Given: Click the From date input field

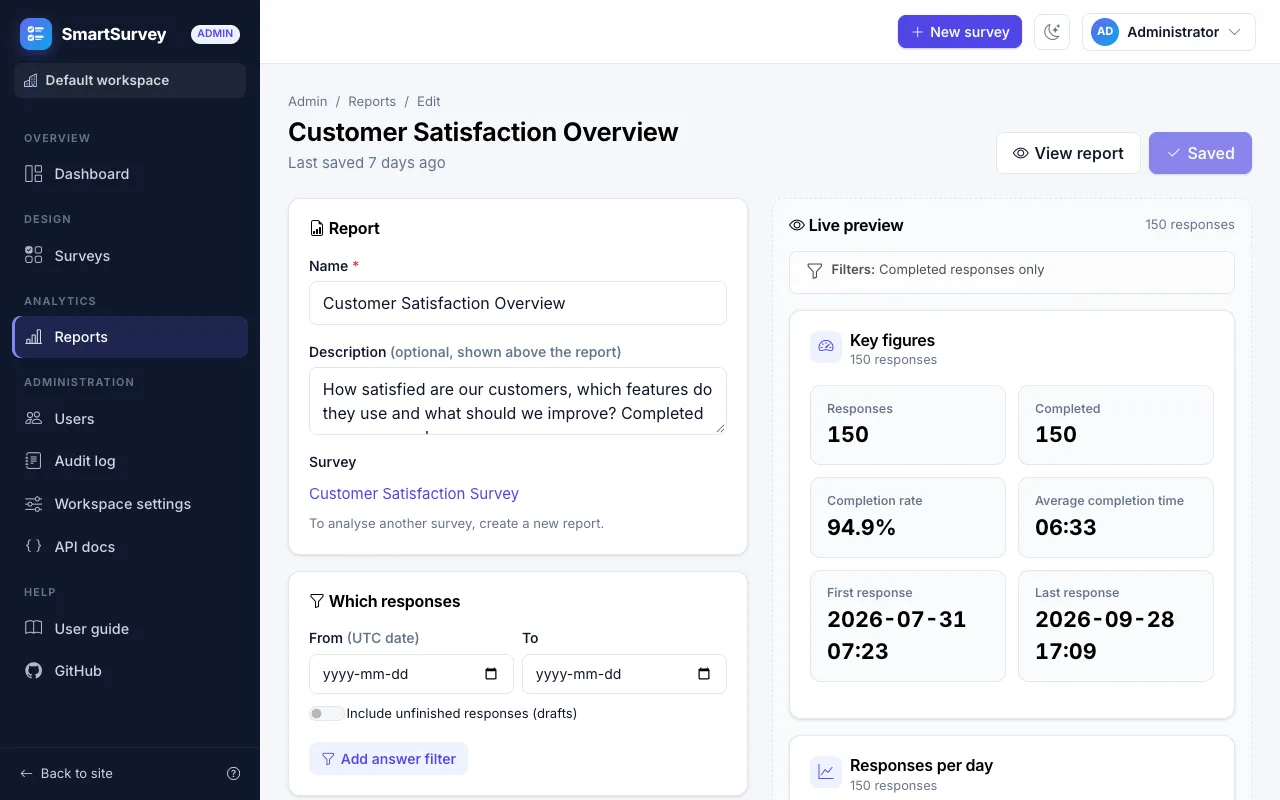Looking at the screenshot, I should pos(411,674).
